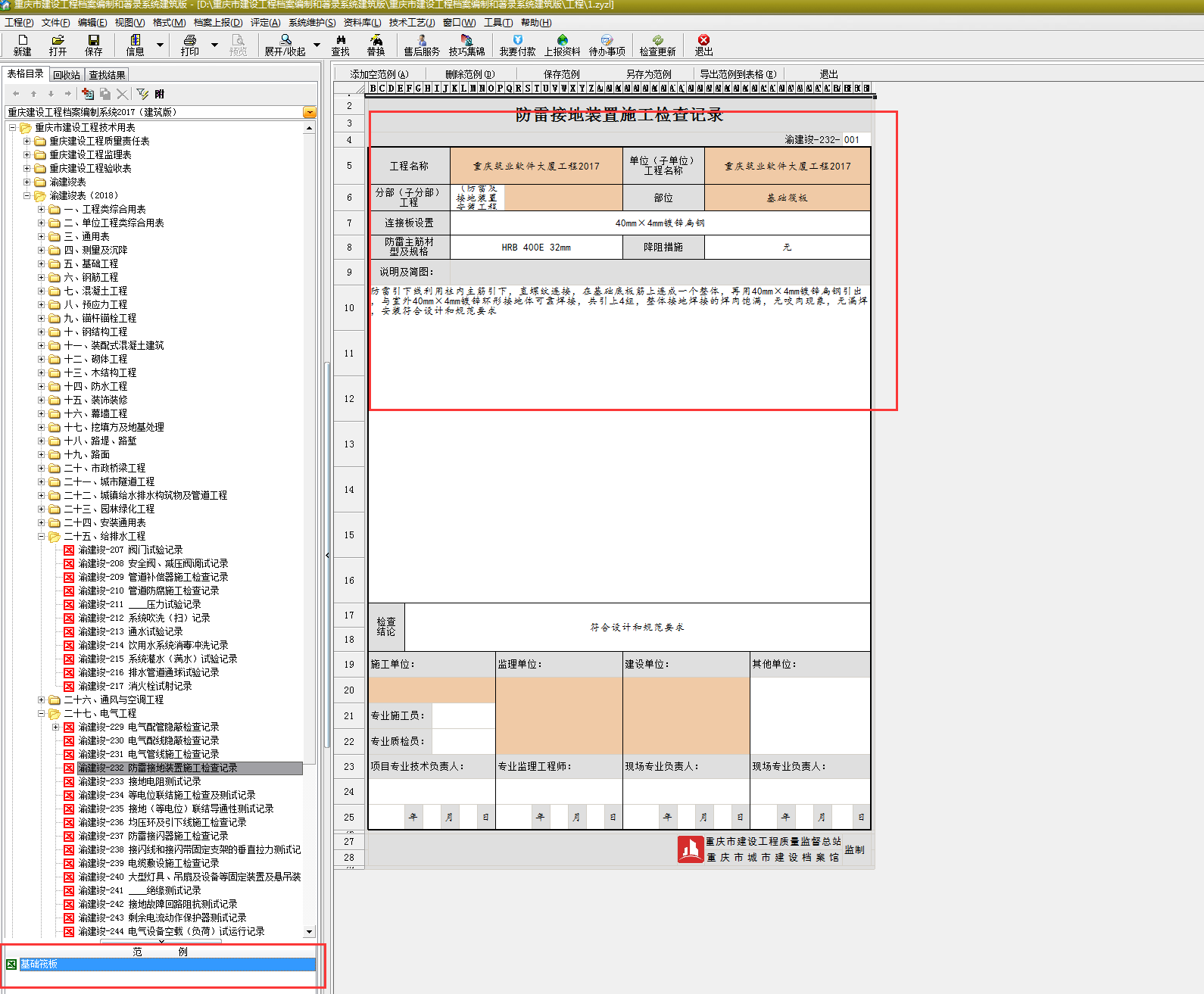
Task: Click the move-up arrow in tree toolbar
Action: point(33,94)
